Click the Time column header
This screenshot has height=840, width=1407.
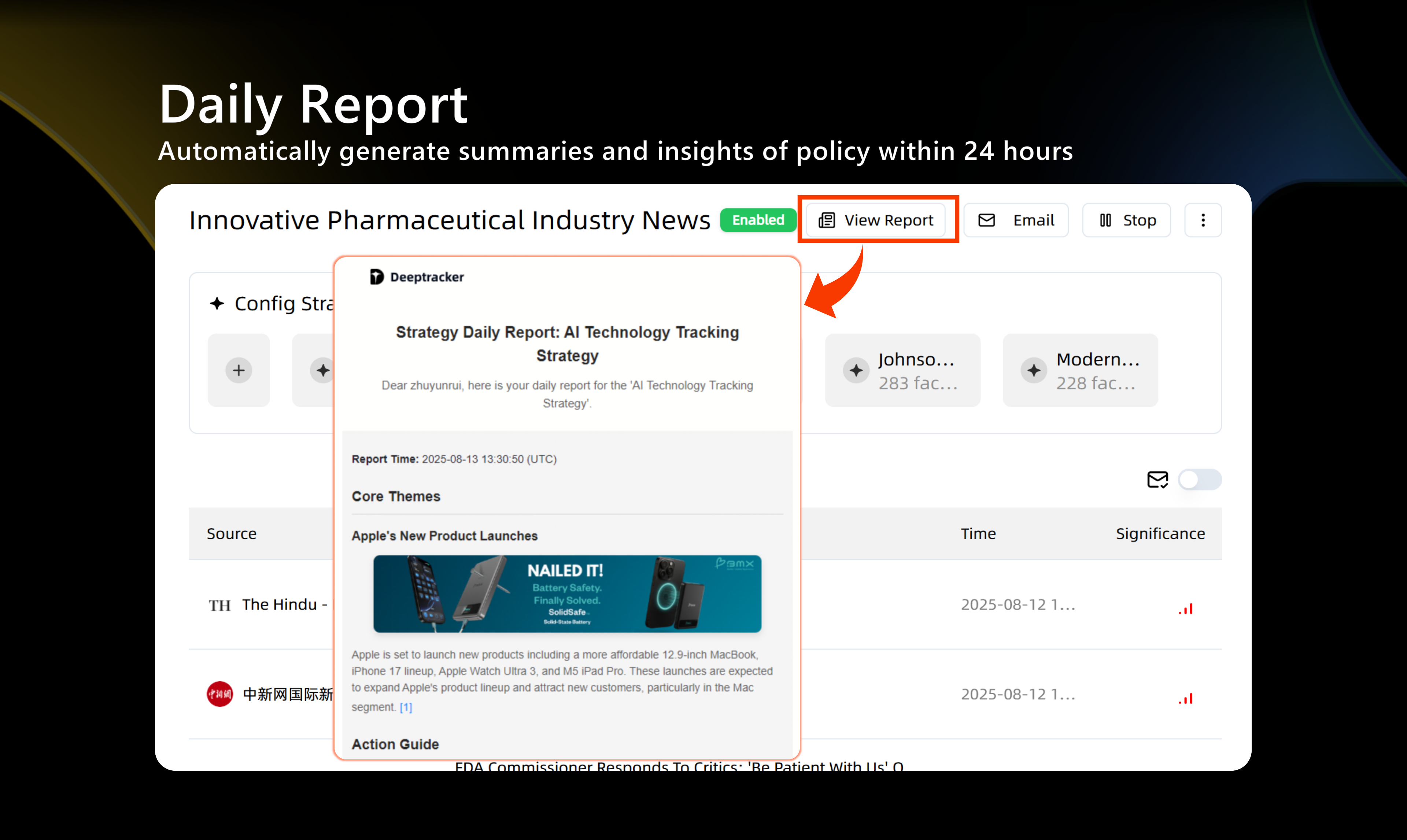[x=978, y=534]
